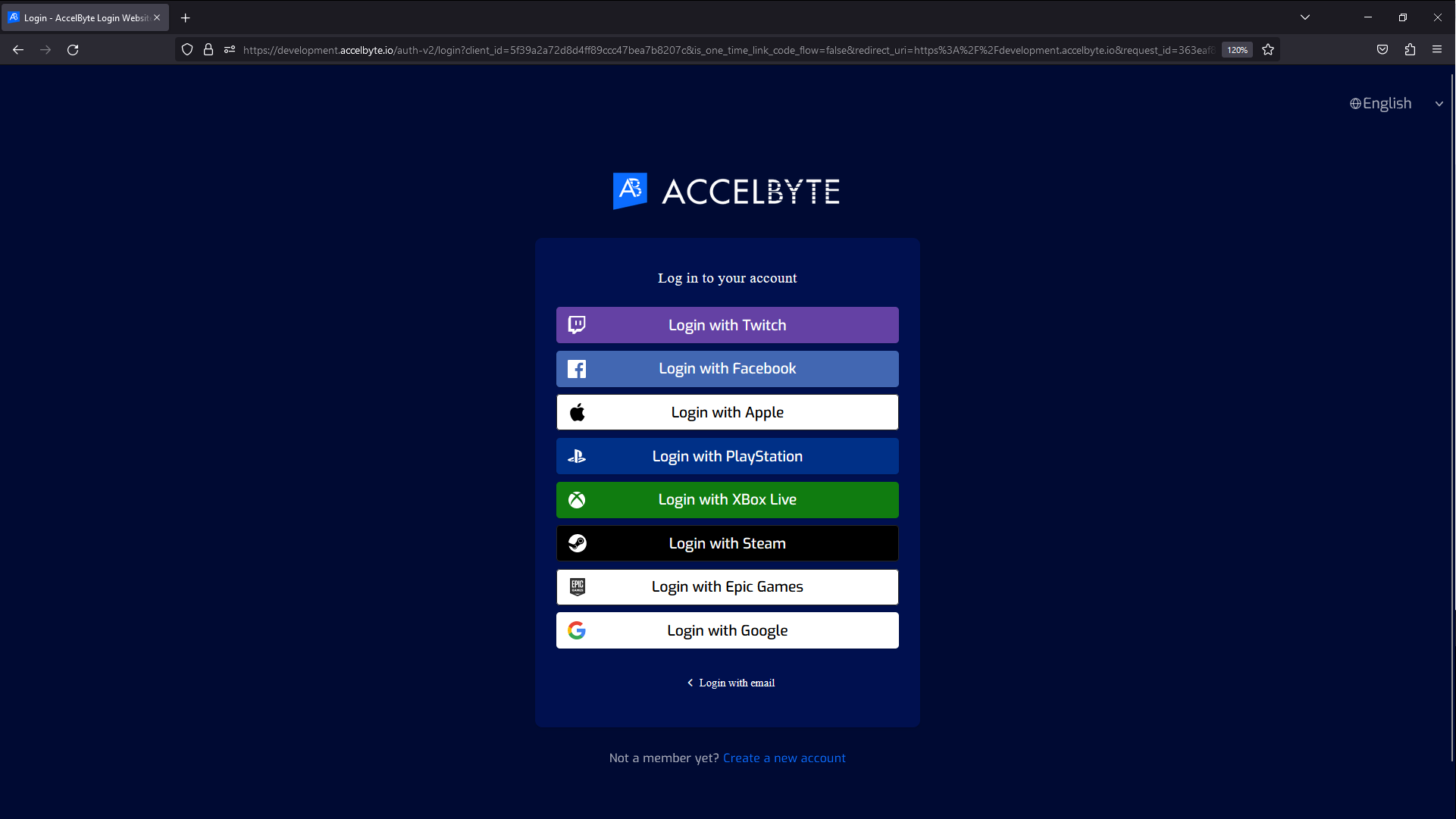The width and height of the screenshot is (1456, 819).
Task: Click the Twitch logo icon
Action: (x=577, y=325)
